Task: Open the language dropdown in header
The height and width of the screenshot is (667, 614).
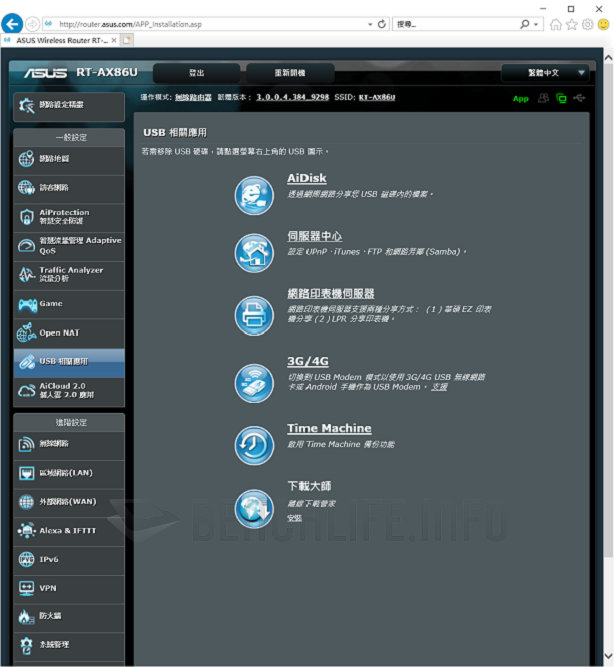Action: click(x=545, y=73)
